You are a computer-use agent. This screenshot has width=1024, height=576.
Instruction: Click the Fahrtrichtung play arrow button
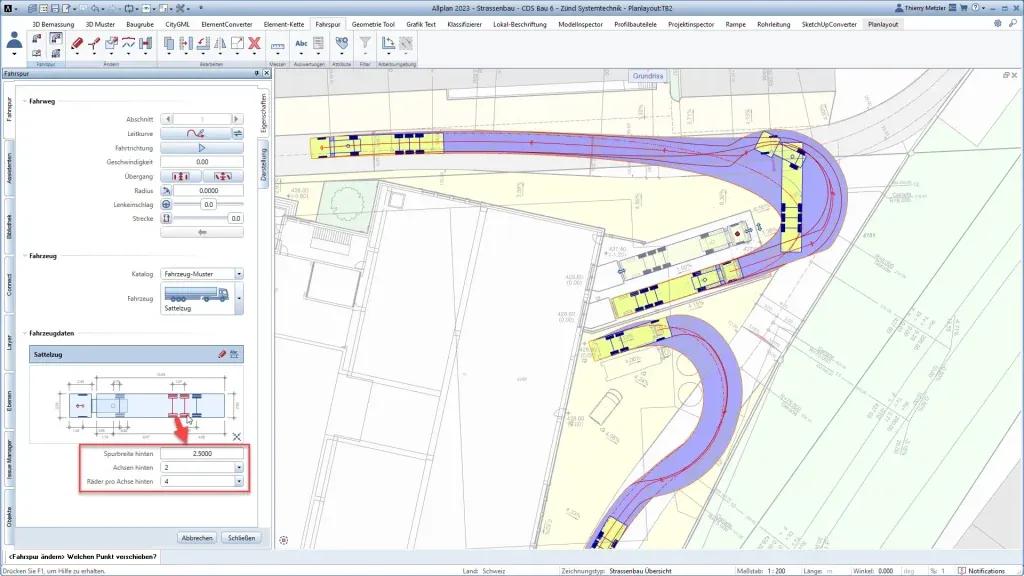pos(201,147)
